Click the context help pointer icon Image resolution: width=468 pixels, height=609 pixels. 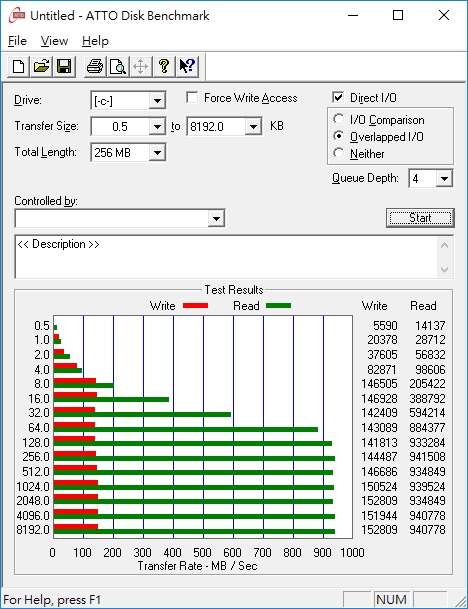point(187,66)
